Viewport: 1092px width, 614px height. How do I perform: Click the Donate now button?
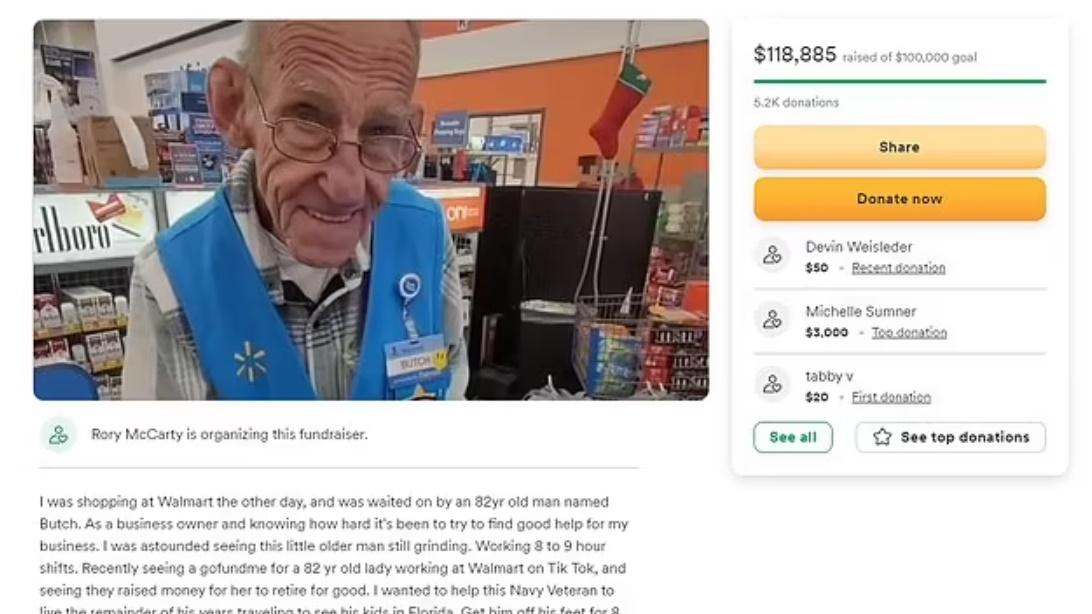[899, 199]
